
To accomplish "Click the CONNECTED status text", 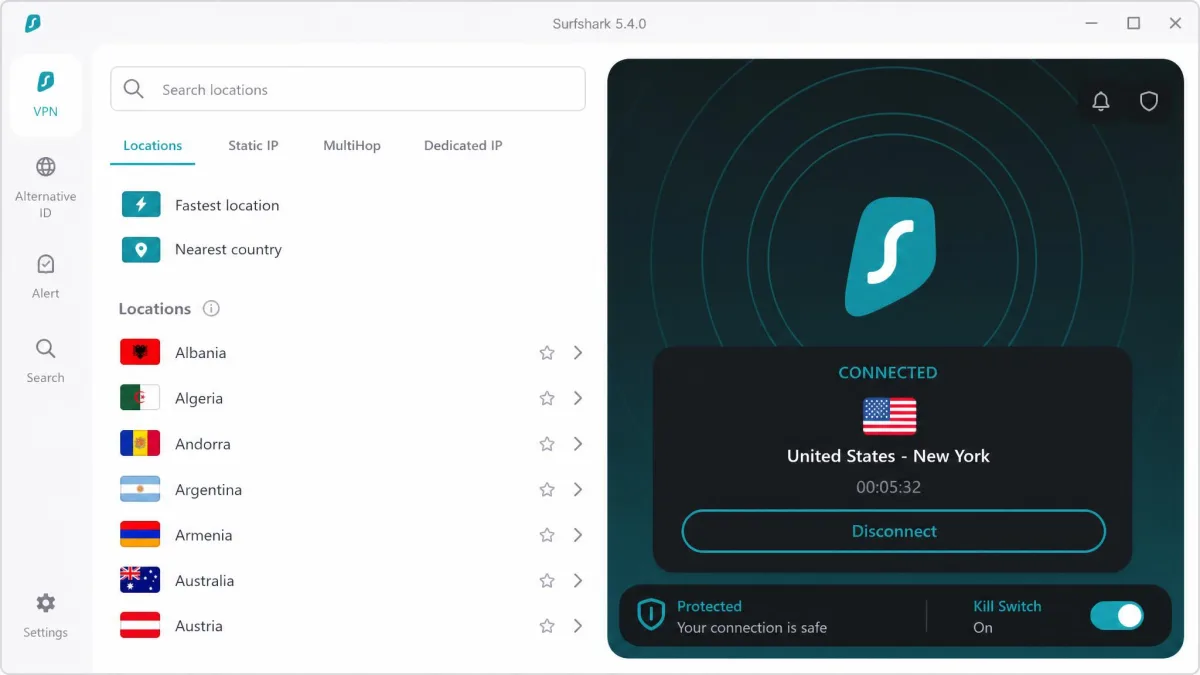I will [x=888, y=373].
